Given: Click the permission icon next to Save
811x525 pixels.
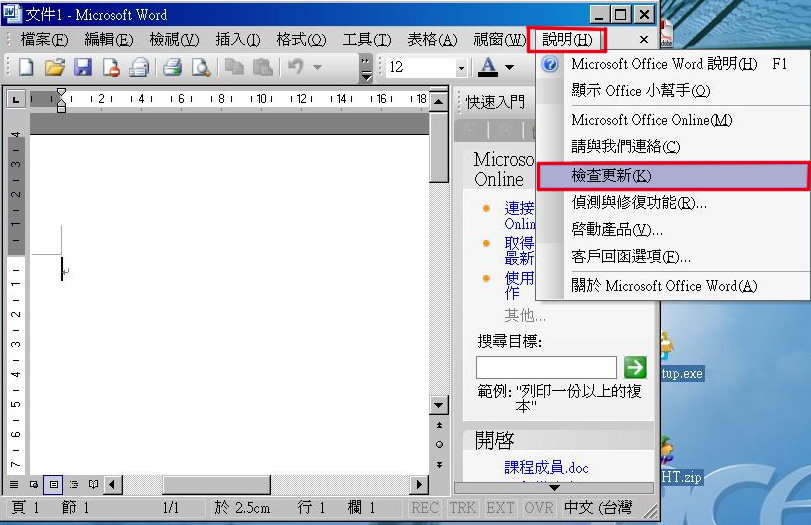Looking at the screenshot, I should point(111,67).
